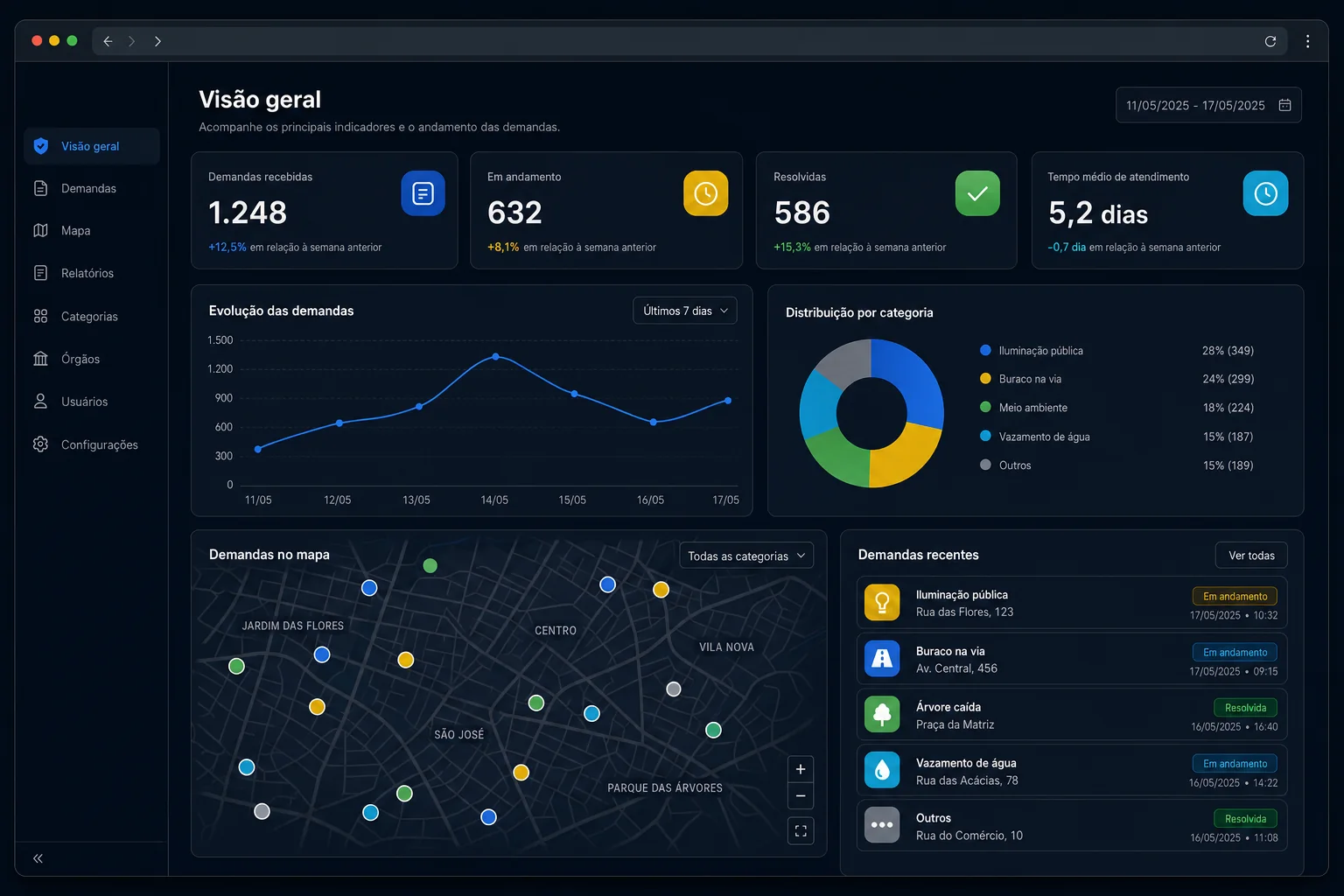This screenshot has height=896, width=1344.
Task: Click the Demandas document icon in sidebar
Action: (x=40, y=188)
